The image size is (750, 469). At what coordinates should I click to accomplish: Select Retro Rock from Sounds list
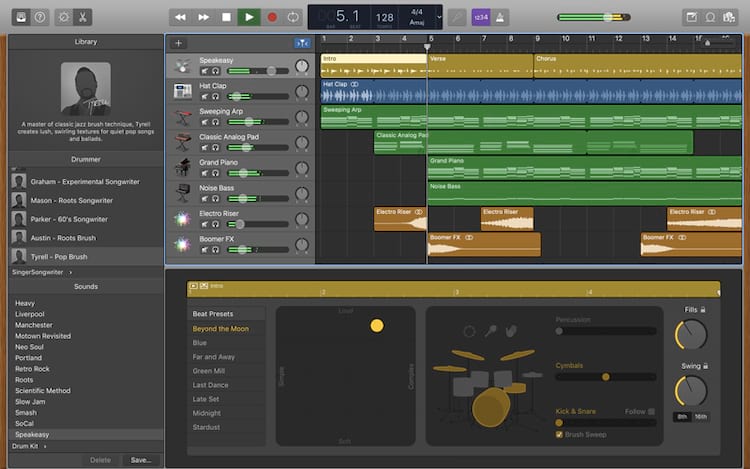click(x=31, y=369)
